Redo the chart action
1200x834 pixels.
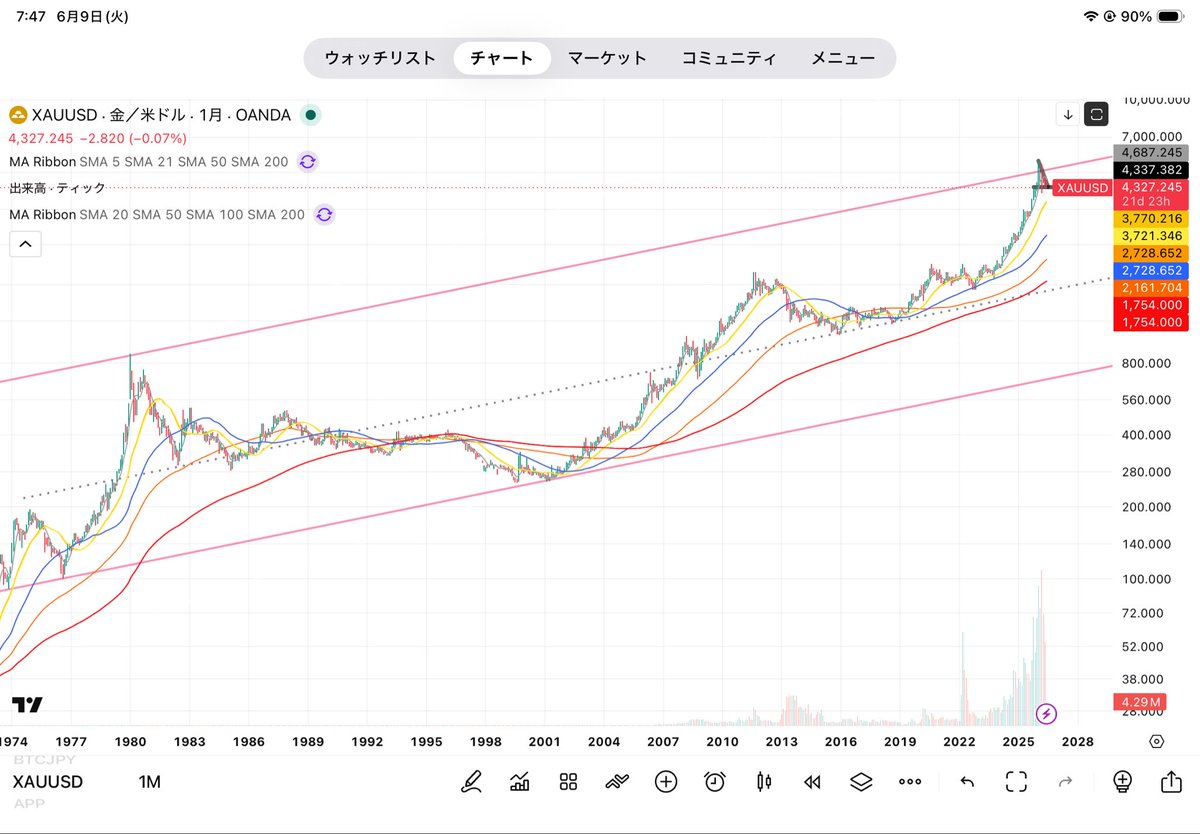click(1065, 782)
